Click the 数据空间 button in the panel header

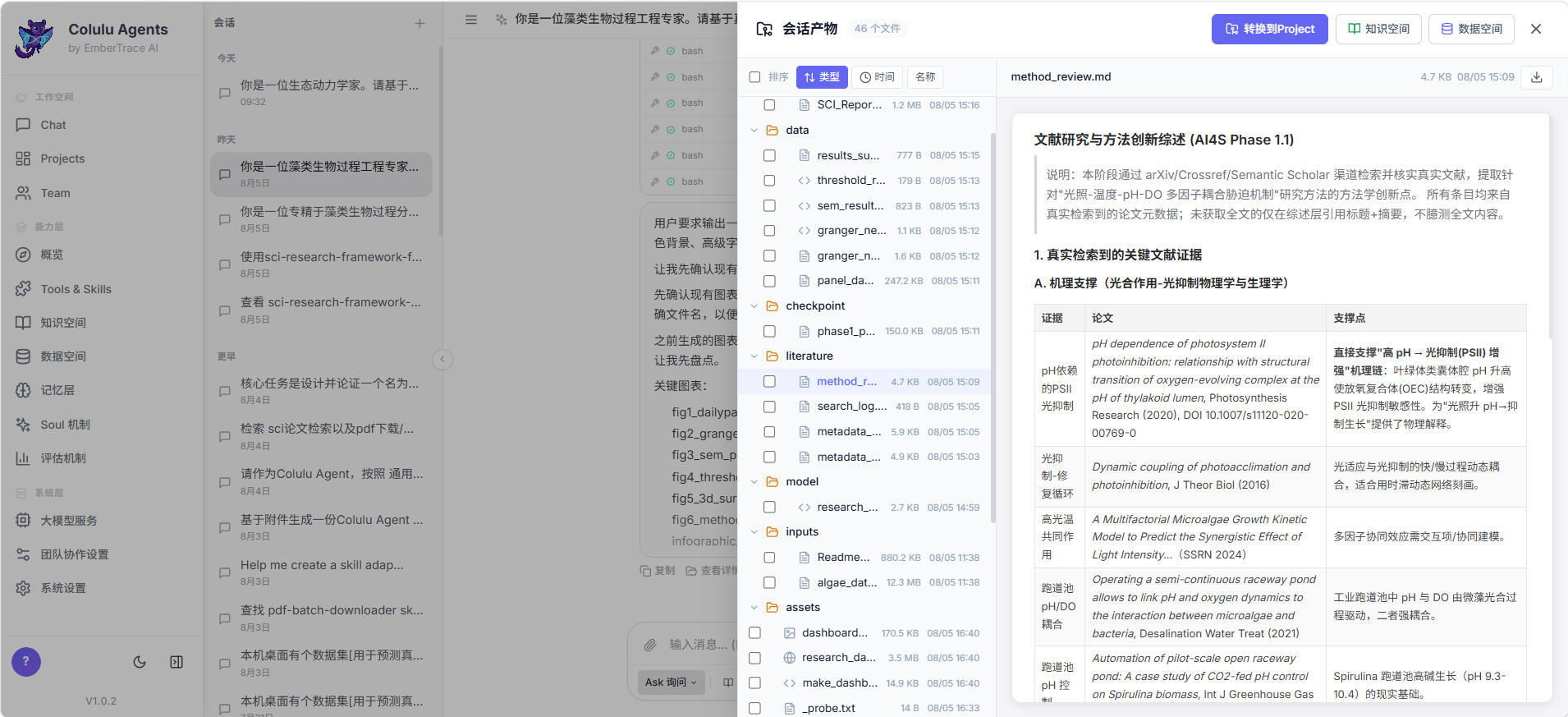[1471, 29]
